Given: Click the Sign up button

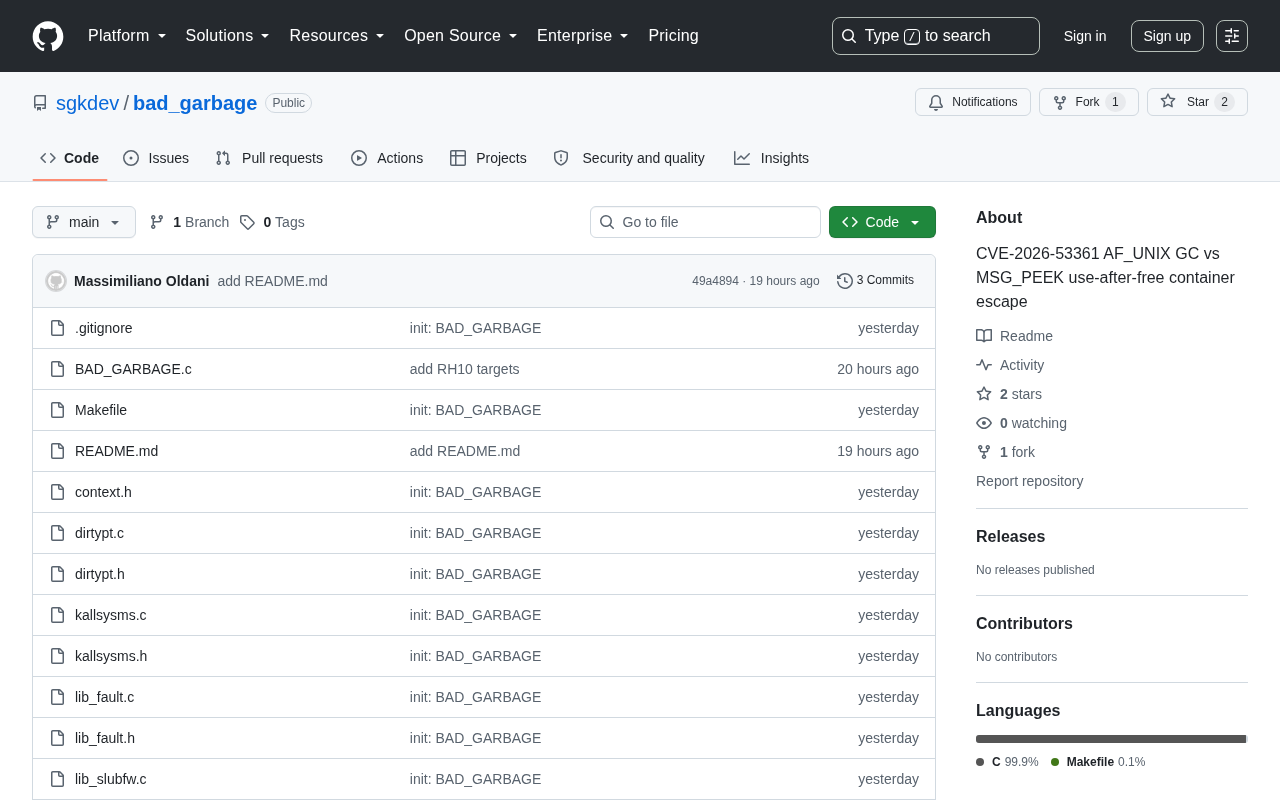Looking at the screenshot, I should coord(1167,36).
